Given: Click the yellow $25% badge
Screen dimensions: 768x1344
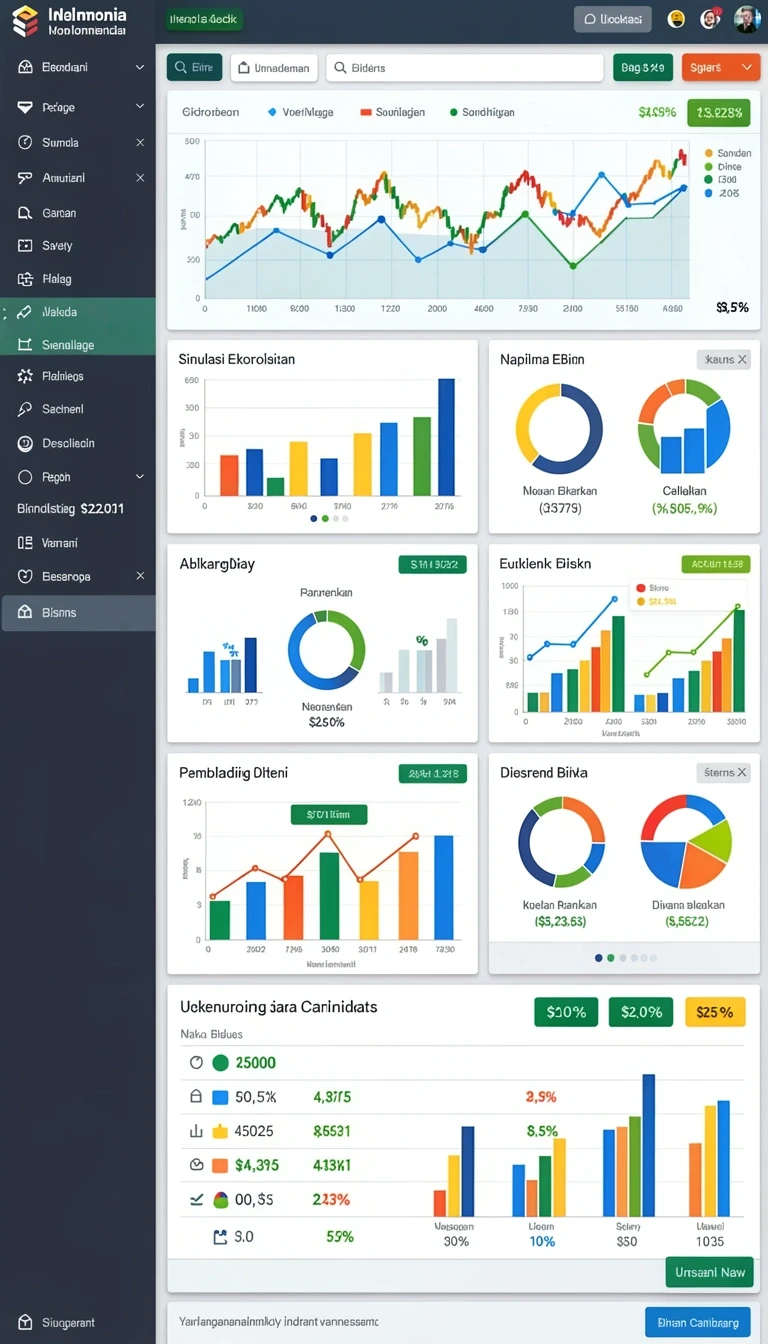Looking at the screenshot, I should pos(715,1011).
